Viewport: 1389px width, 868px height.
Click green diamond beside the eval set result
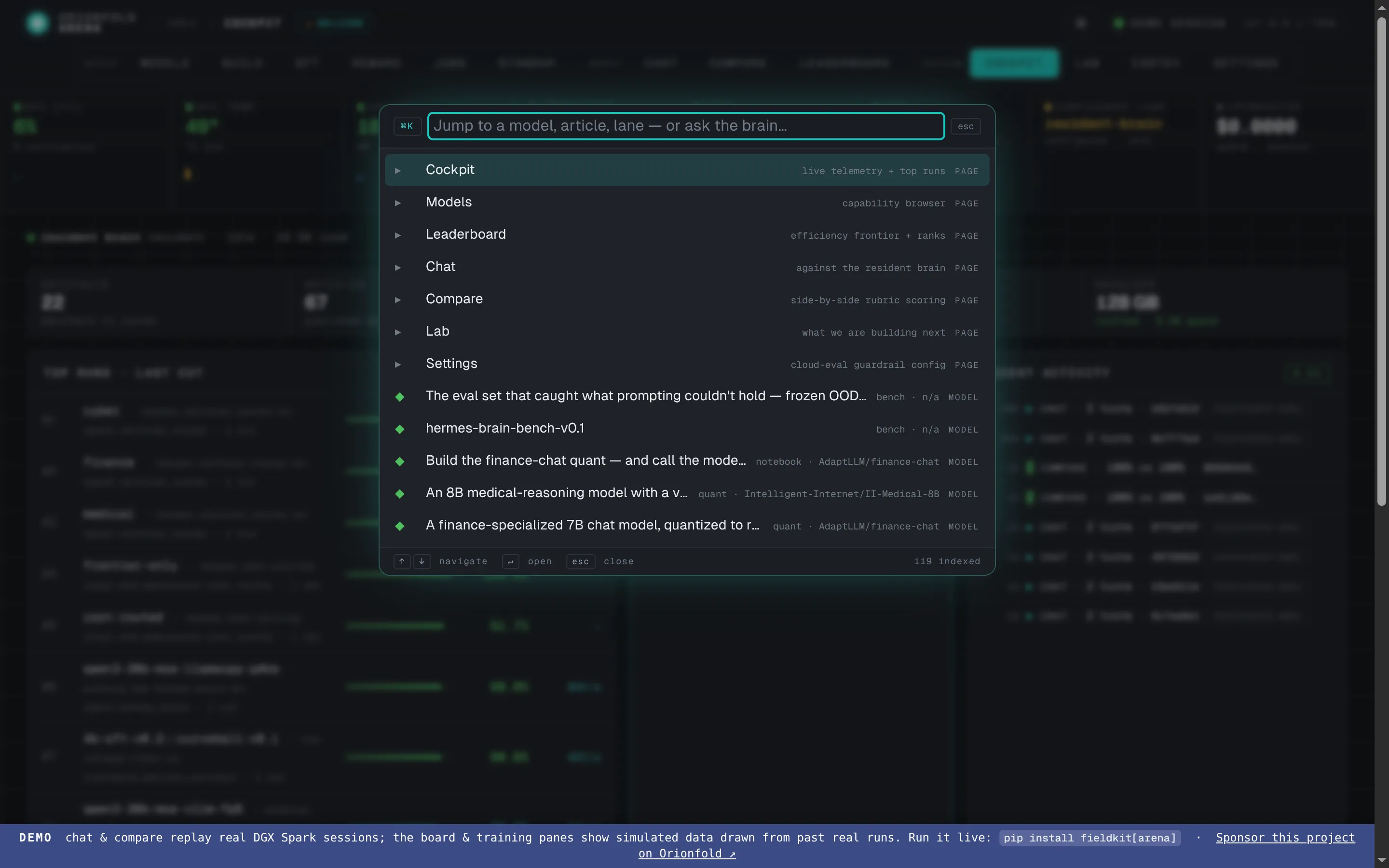click(400, 397)
